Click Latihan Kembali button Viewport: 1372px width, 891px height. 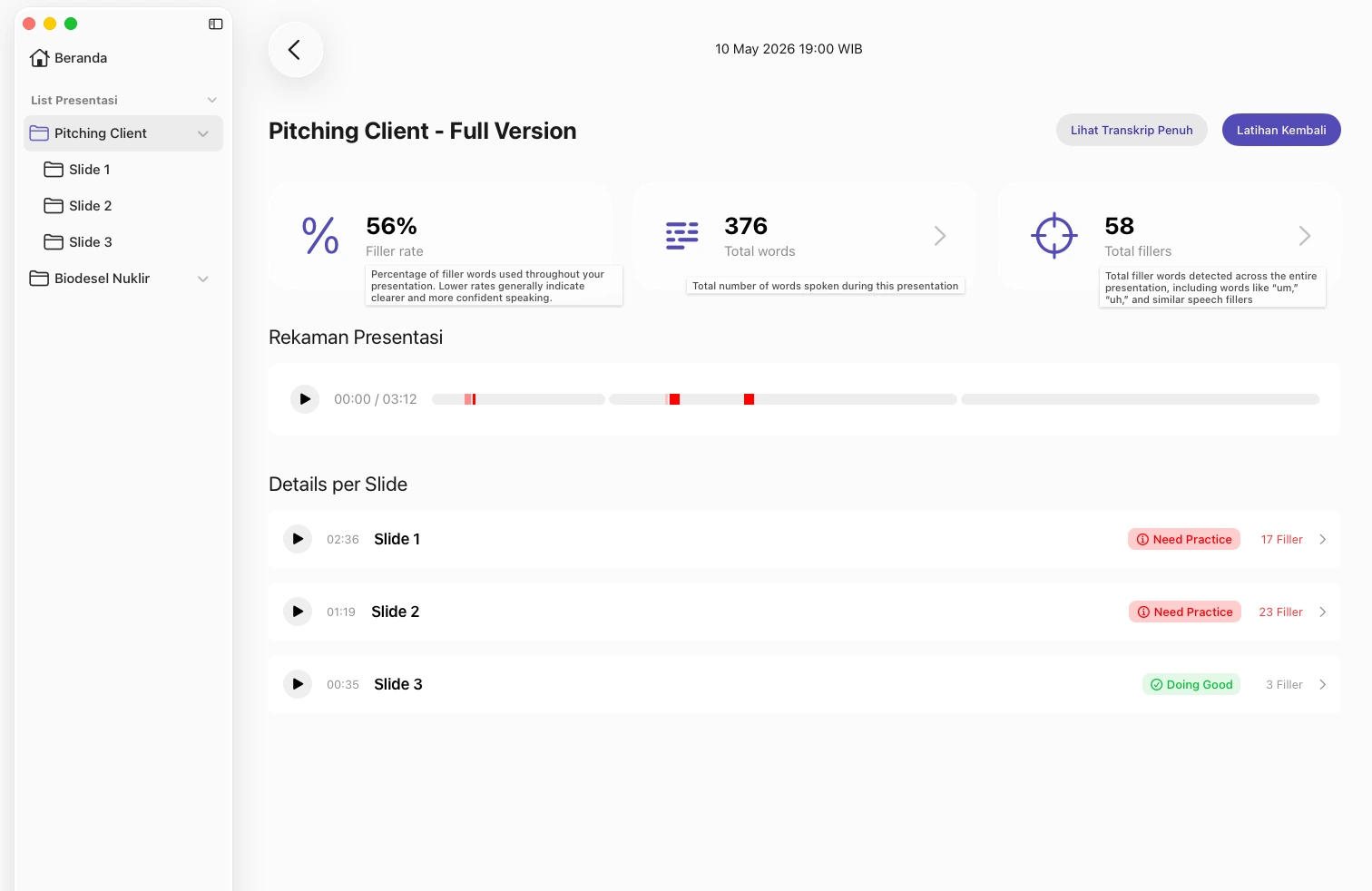pos(1281,130)
